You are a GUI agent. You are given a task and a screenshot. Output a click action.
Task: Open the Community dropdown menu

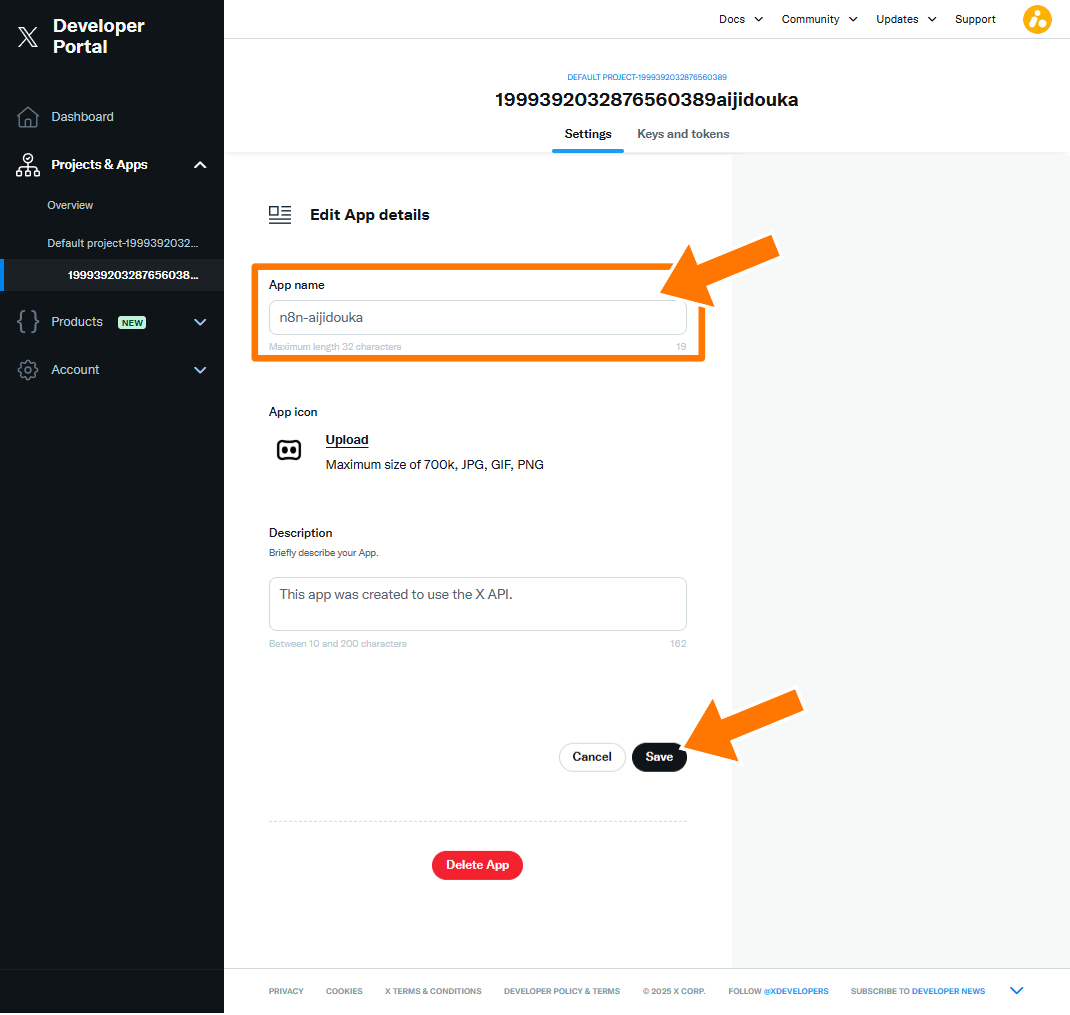click(x=819, y=19)
